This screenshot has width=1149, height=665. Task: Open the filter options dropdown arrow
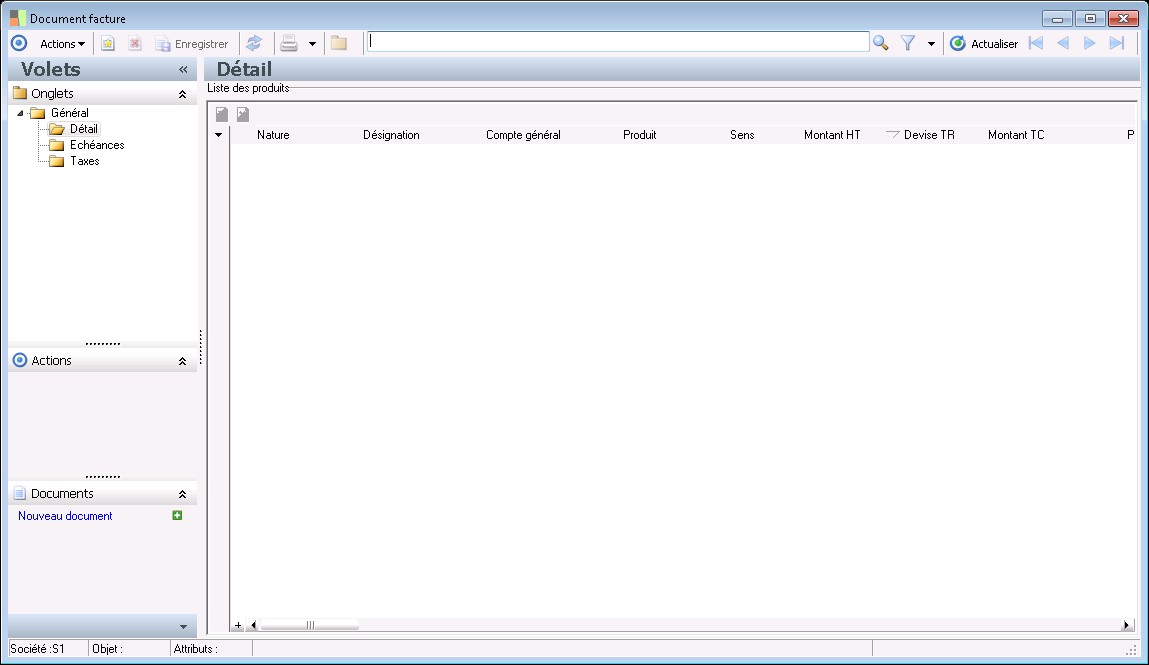931,44
